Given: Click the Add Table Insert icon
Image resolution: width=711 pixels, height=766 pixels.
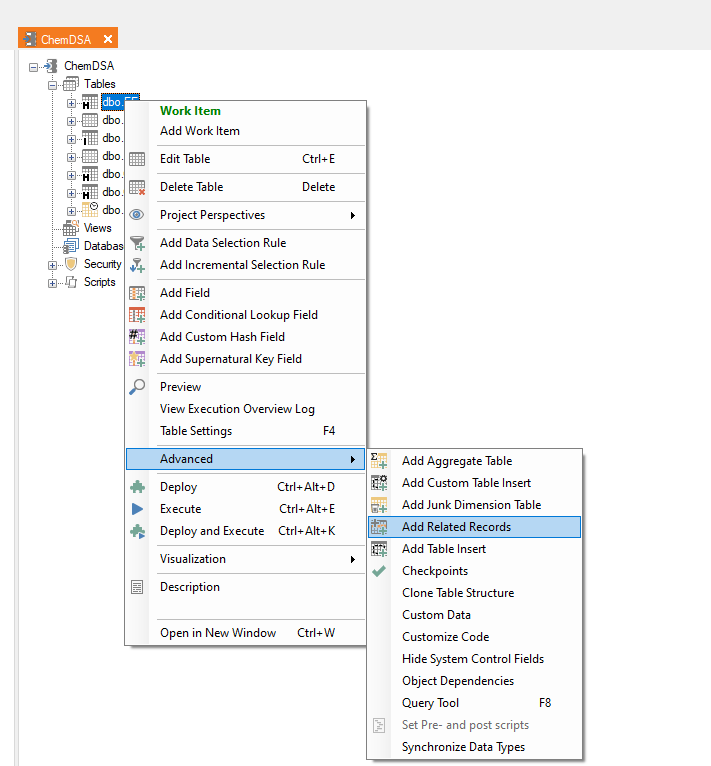Looking at the screenshot, I should click(x=379, y=549).
